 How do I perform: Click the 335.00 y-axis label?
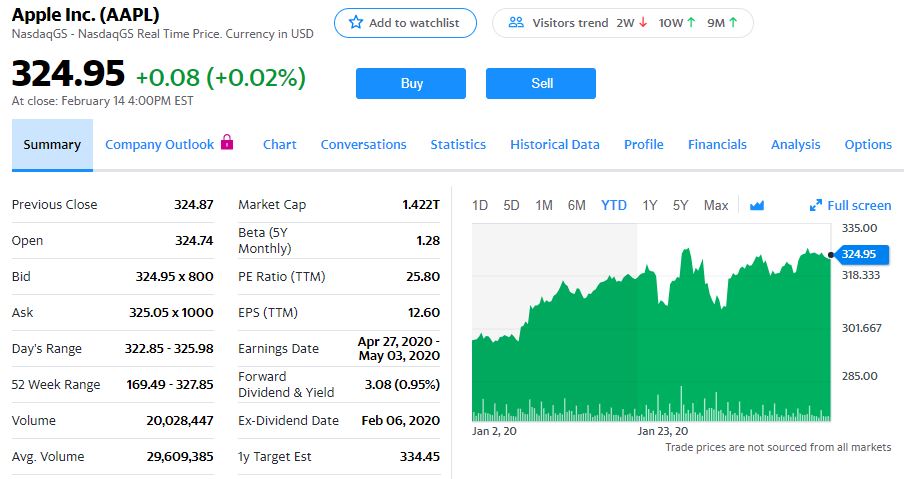pos(859,228)
